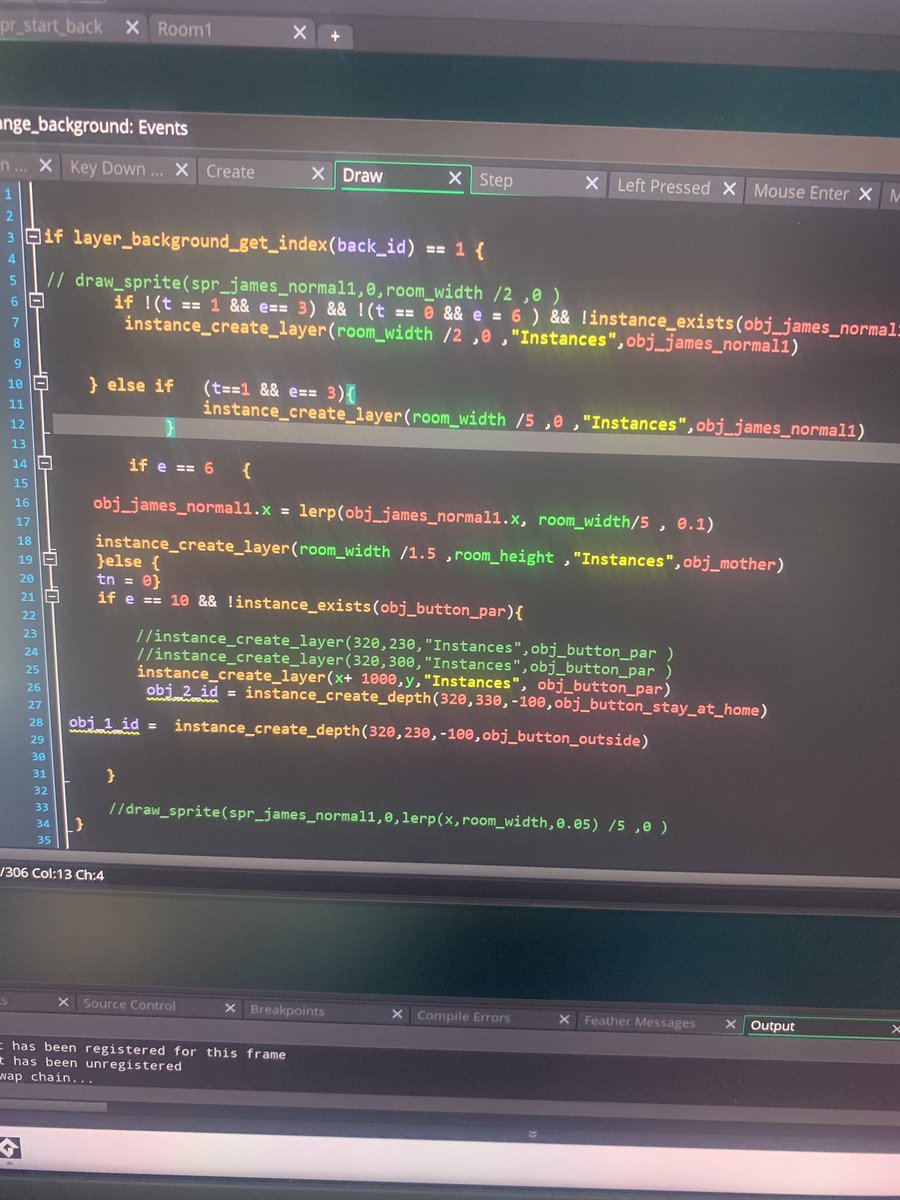Close the Room1 workspace tab
This screenshot has height=1200, width=900.
299,32
